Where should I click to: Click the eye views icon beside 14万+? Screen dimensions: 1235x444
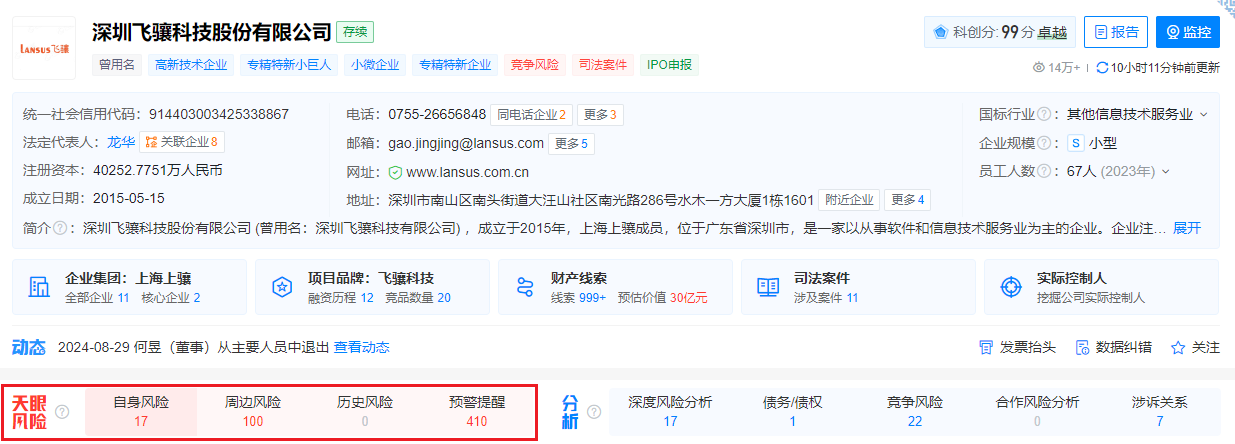1038,68
